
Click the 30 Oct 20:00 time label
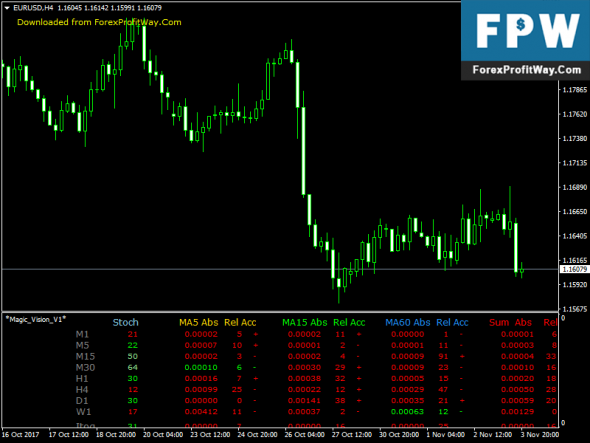399,435
